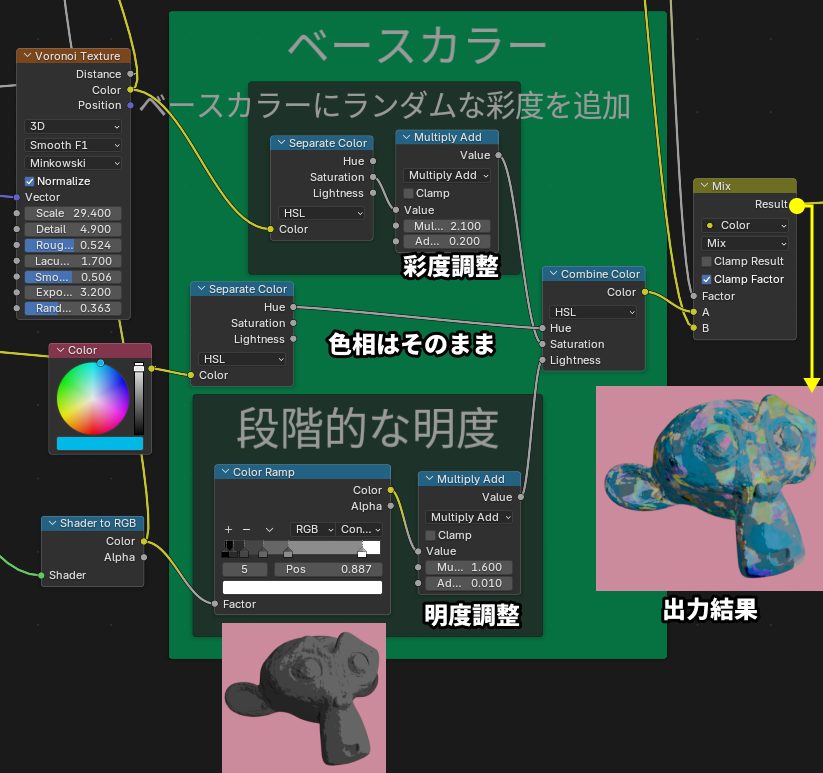
Task: Open the Smooth F1 feature dropdown
Action: coord(73,145)
